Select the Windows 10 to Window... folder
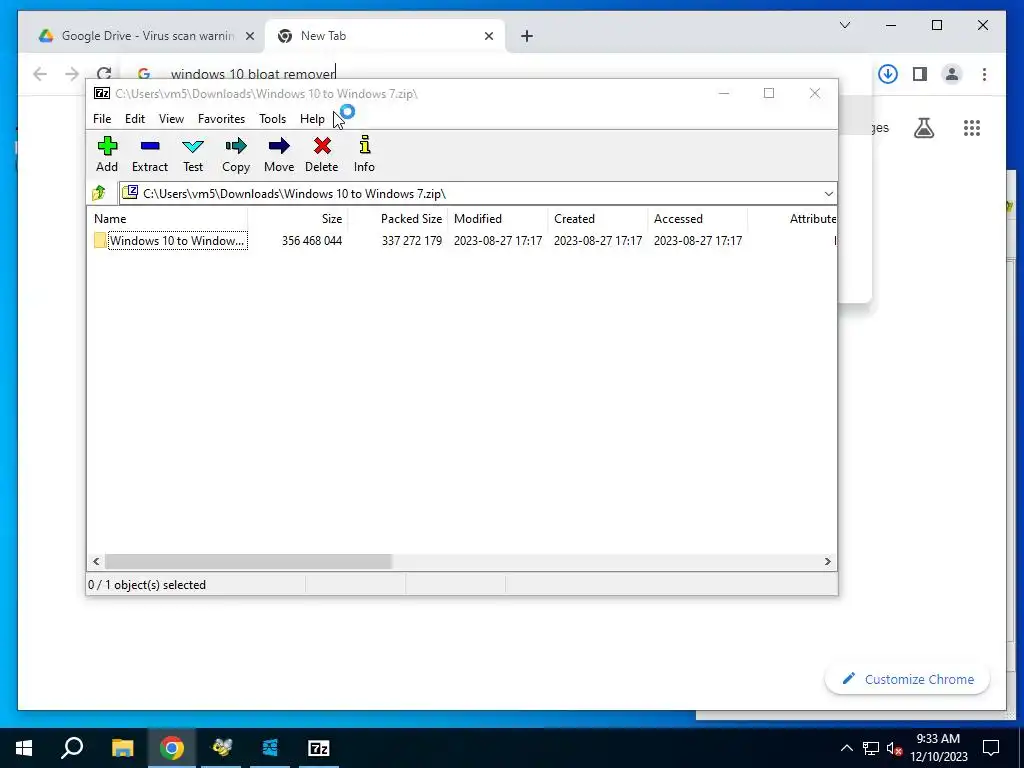The width and height of the screenshot is (1024, 768). (x=170, y=240)
